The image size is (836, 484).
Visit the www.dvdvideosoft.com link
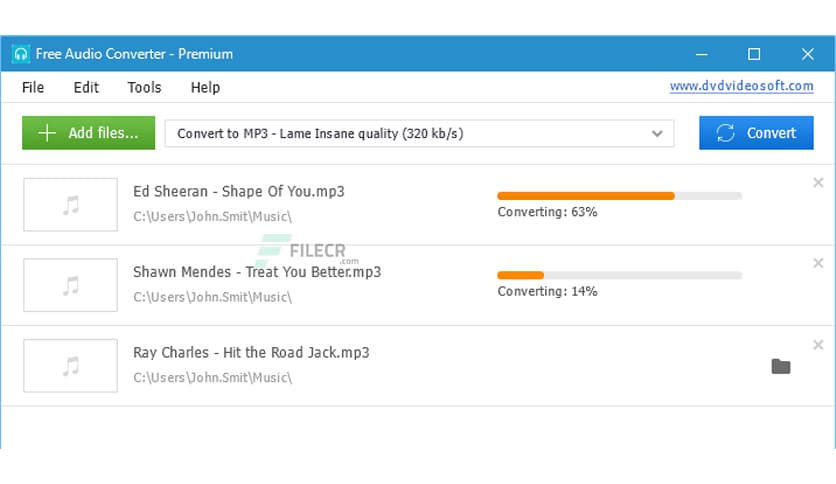coord(742,86)
